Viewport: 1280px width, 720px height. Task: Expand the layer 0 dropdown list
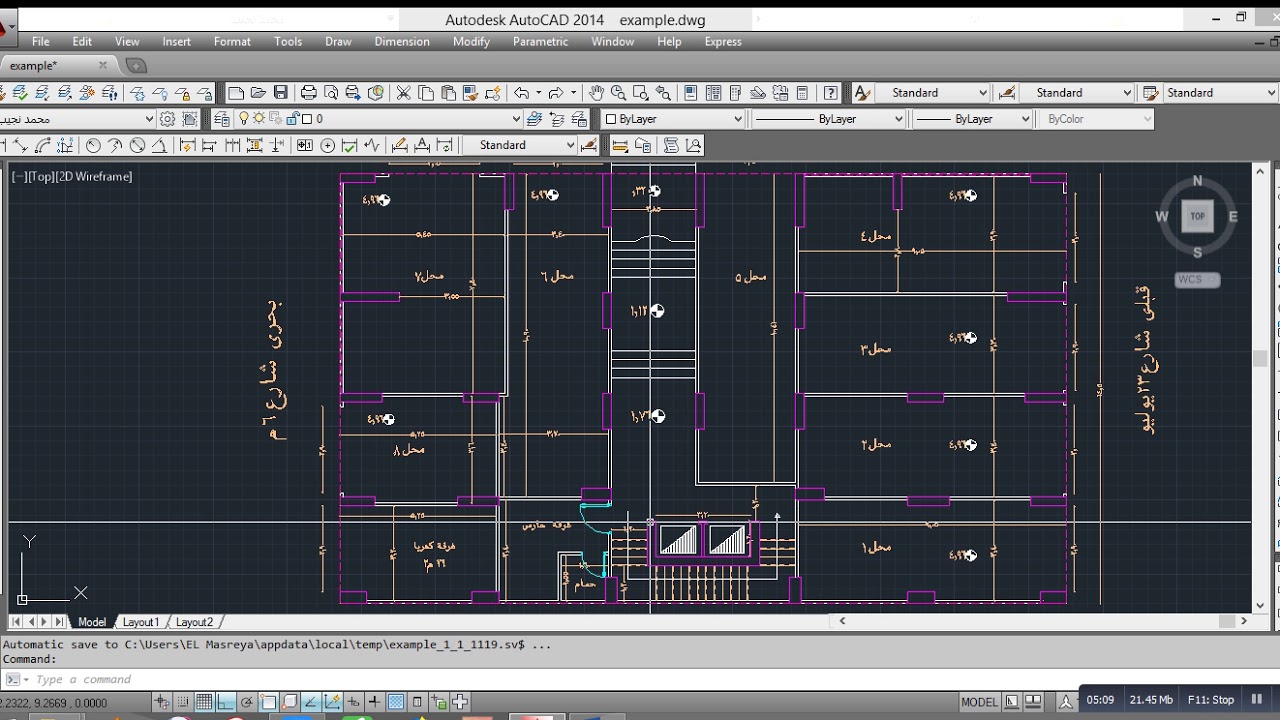pyautogui.click(x=516, y=119)
